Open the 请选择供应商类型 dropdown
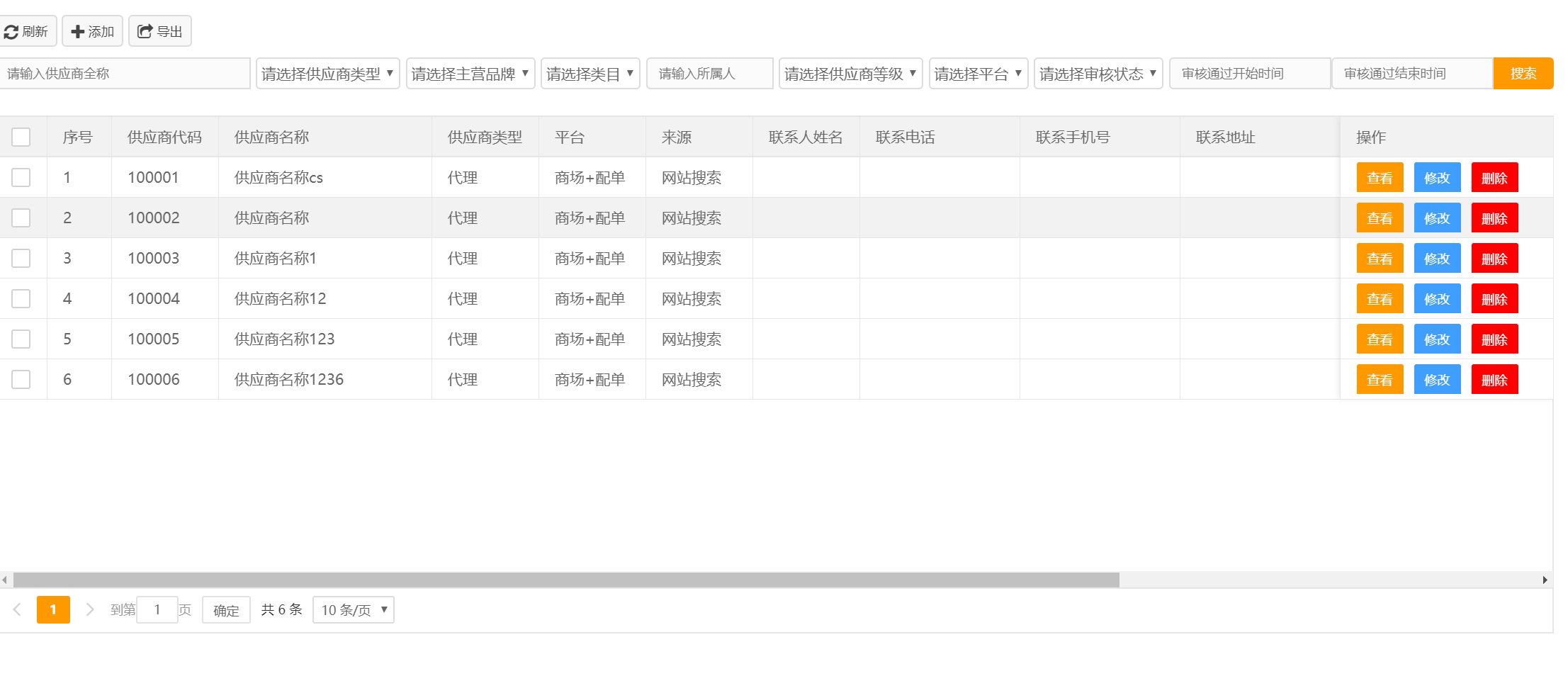 (327, 73)
